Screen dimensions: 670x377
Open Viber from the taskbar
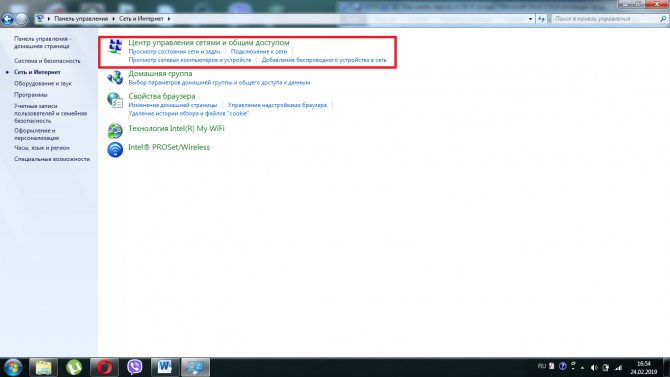tap(135, 367)
